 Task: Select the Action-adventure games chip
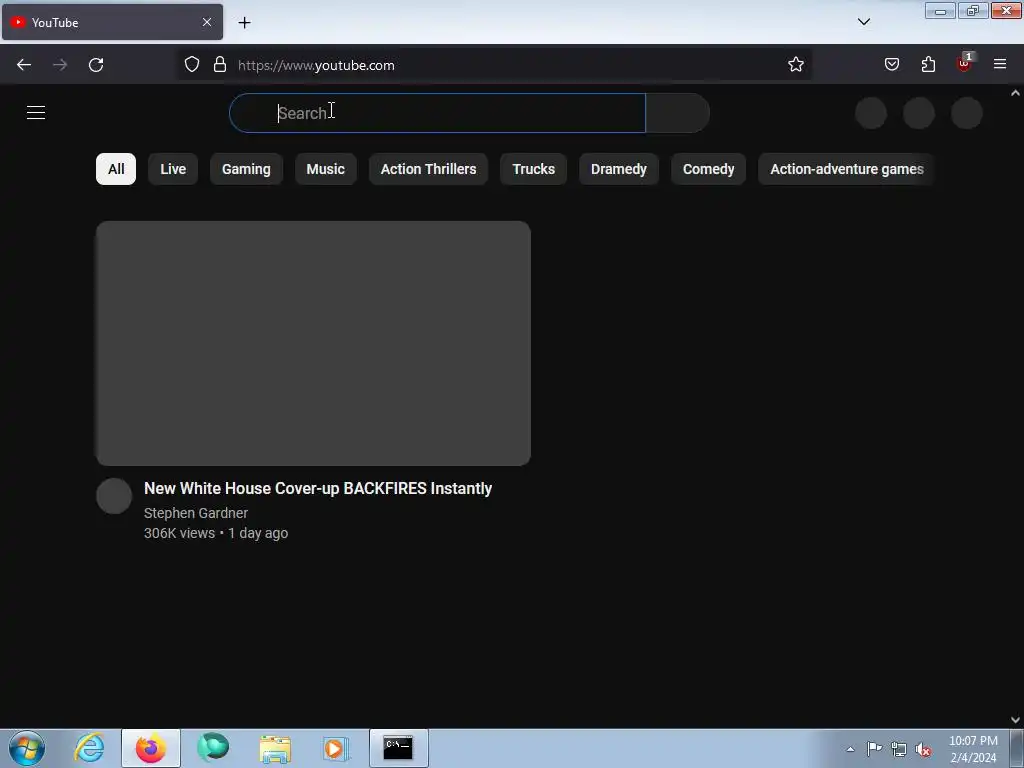tap(846, 169)
